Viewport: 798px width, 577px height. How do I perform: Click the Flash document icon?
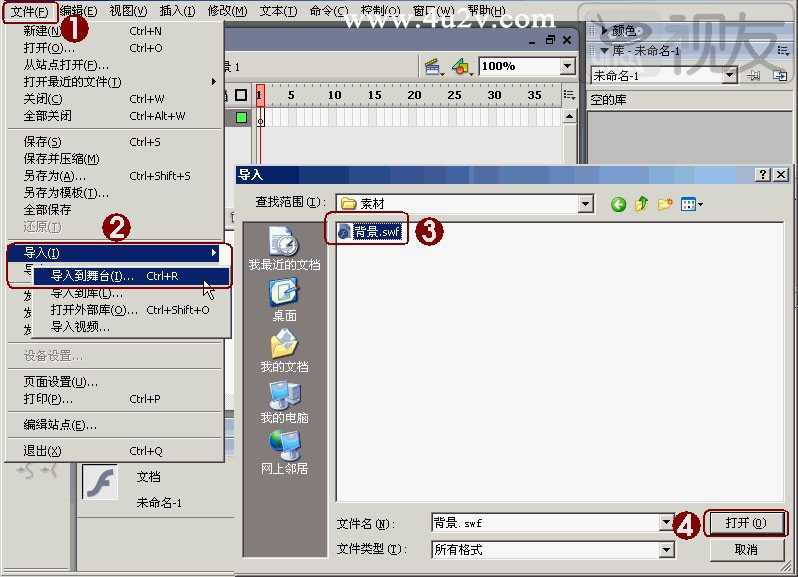click(100, 482)
